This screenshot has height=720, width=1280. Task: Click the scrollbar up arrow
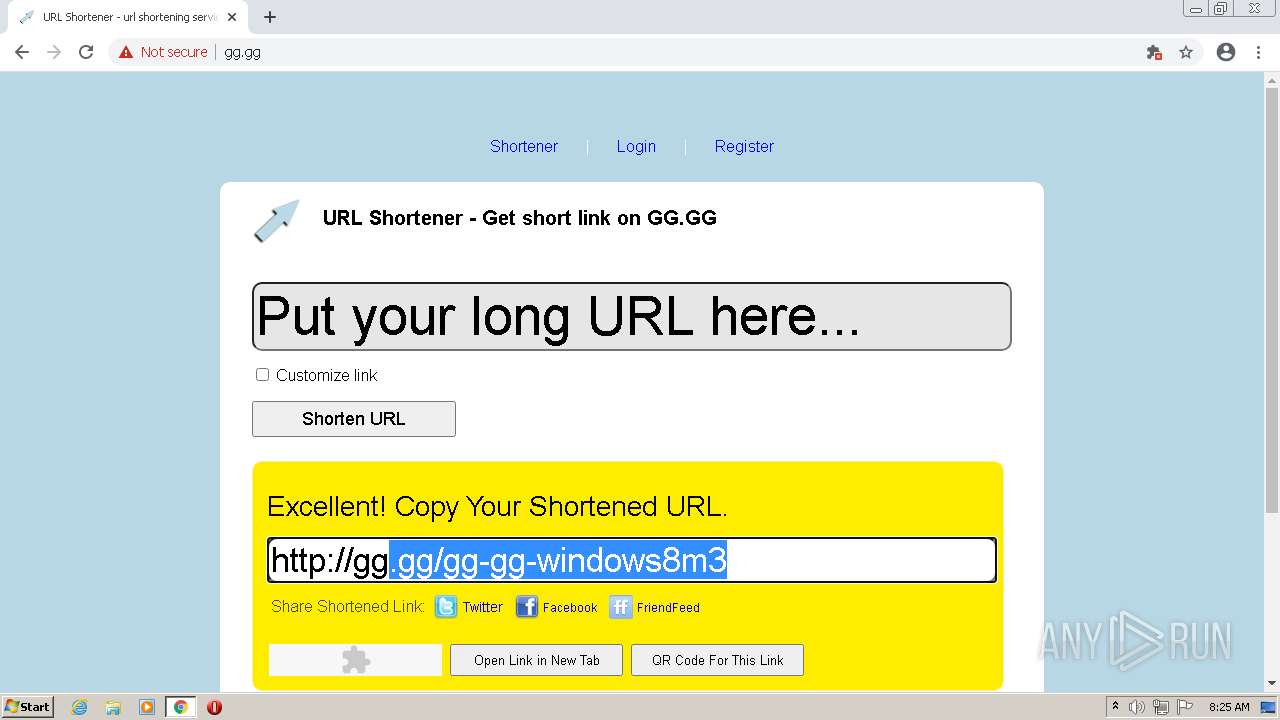click(1272, 80)
